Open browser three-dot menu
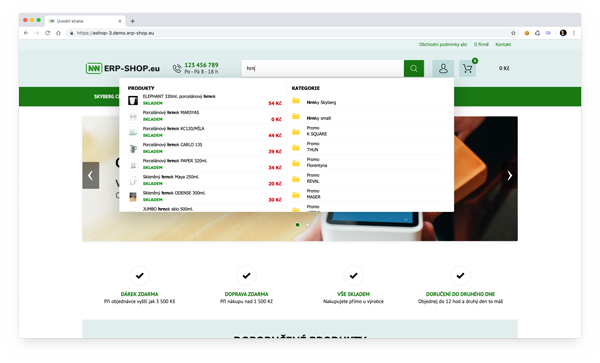 [x=574, y=33]
